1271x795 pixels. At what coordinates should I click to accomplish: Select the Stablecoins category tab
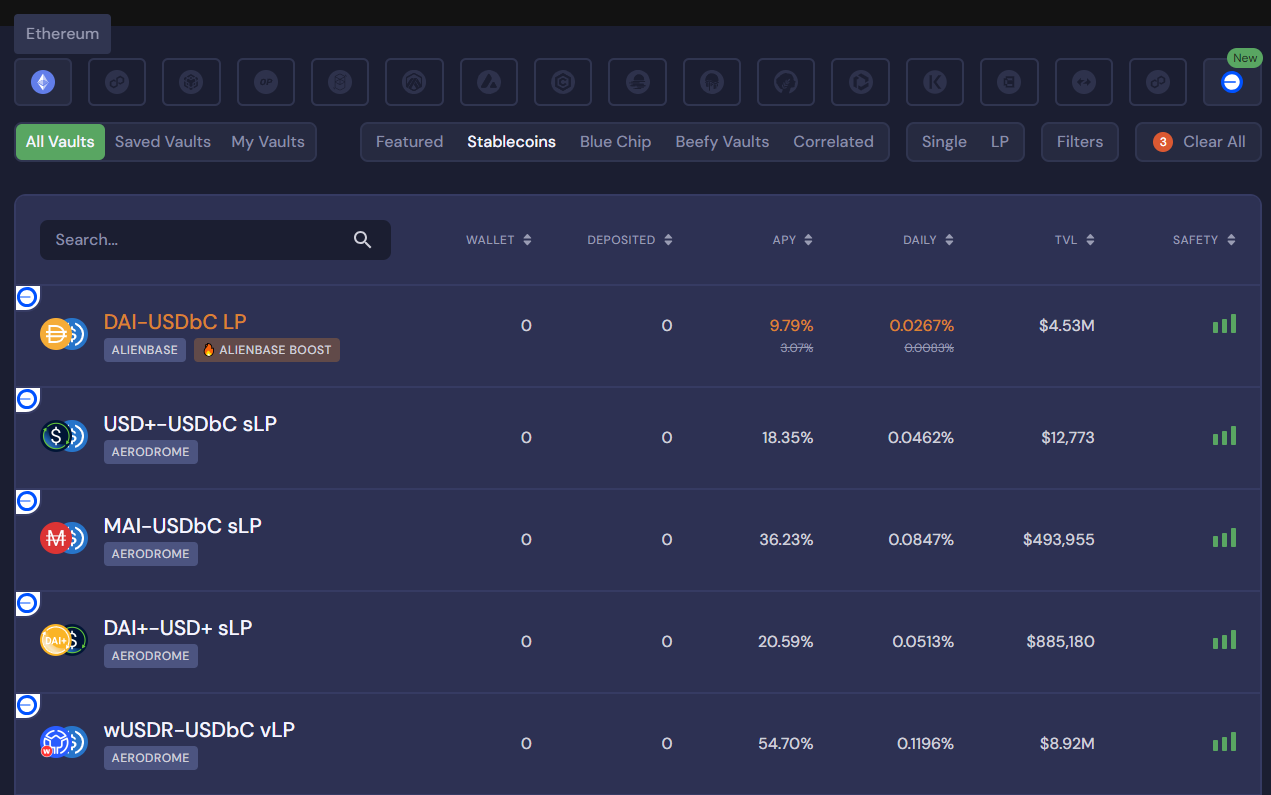512,142
